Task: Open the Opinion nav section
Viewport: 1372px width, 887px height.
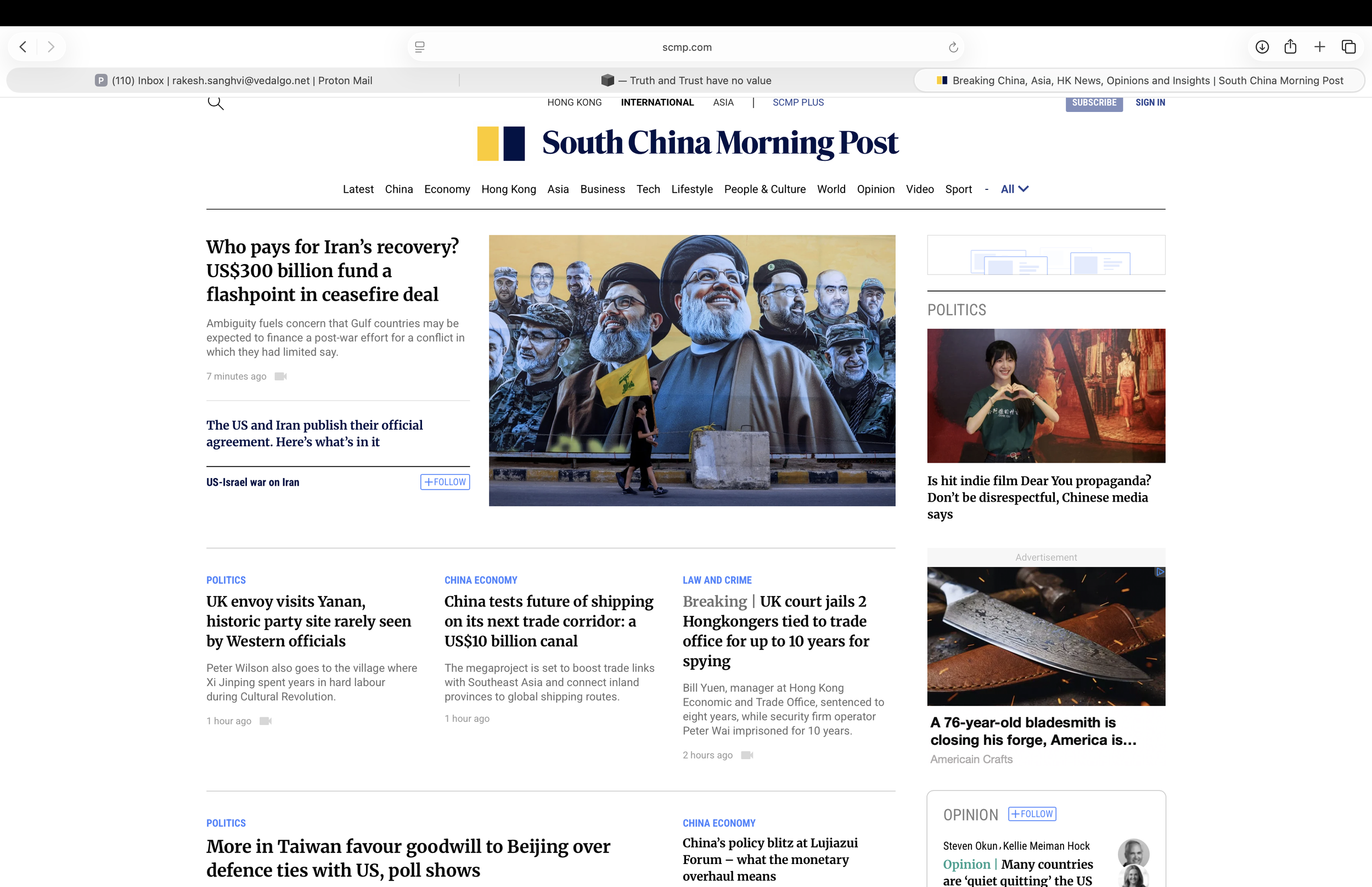Action: click(x=876, y=189)
